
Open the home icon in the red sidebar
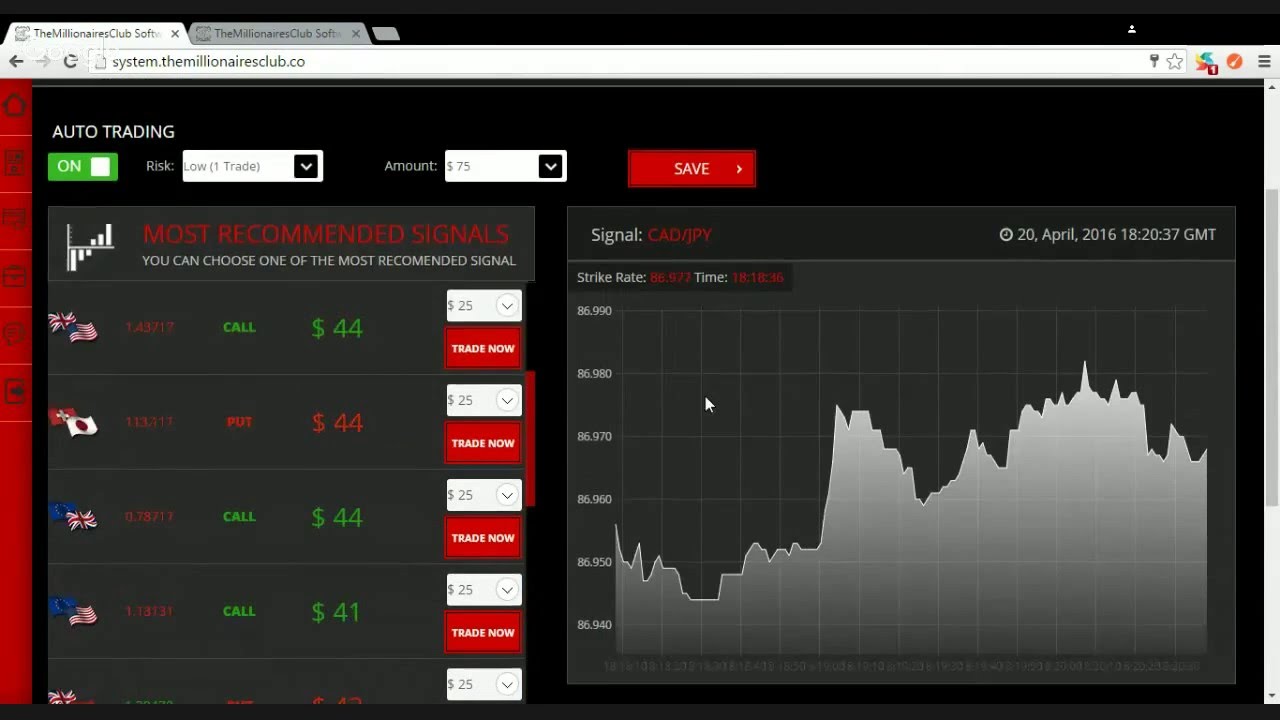click(14, 105)
